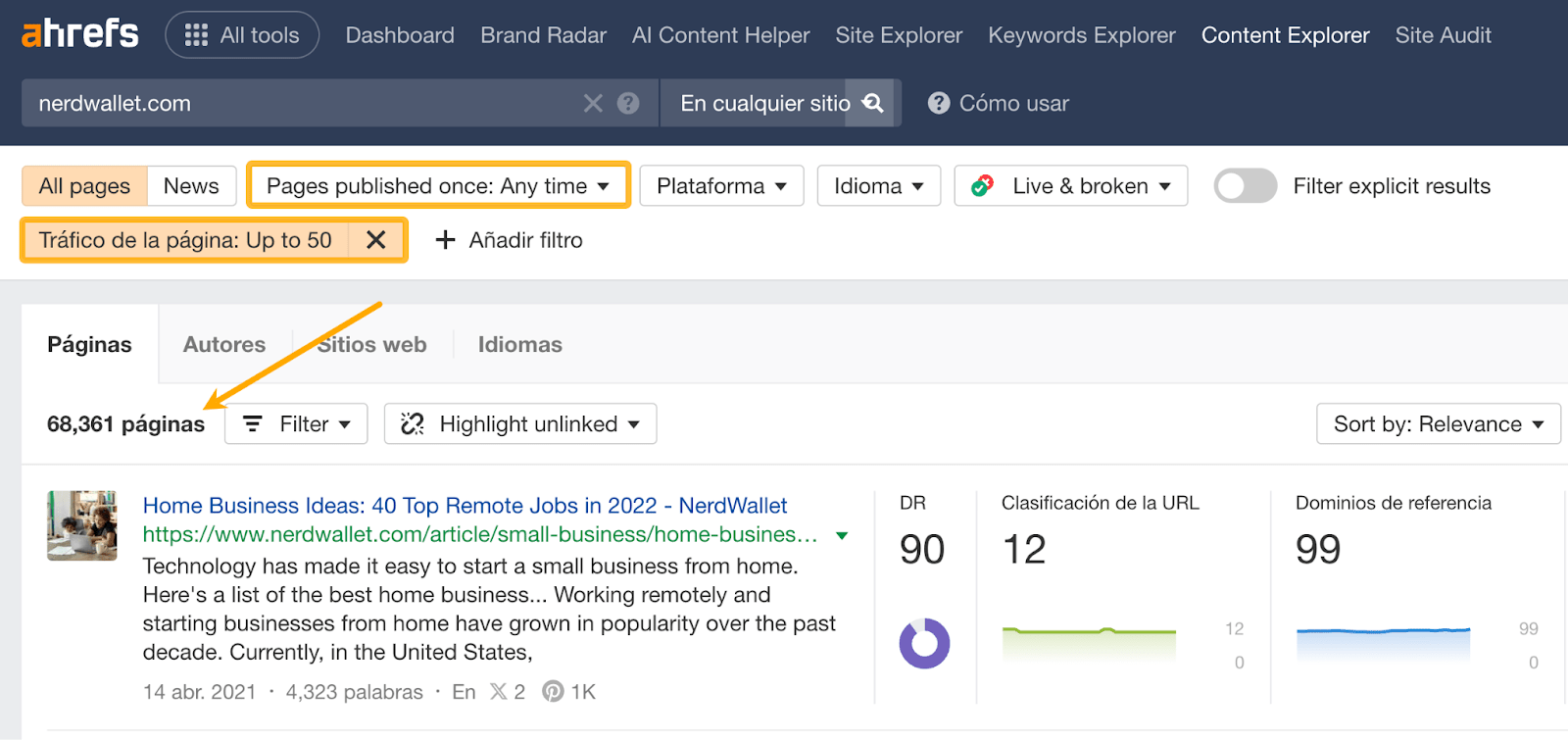Click the DR donut chart
The width and height of the screenshot is (1568, 740).
924,644
